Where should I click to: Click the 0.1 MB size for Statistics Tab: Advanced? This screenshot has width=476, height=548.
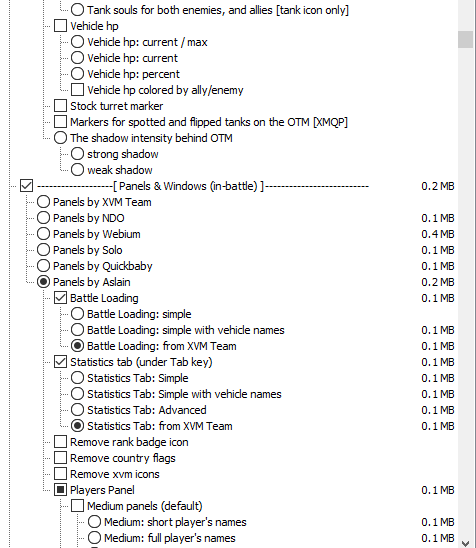(438, 410)
